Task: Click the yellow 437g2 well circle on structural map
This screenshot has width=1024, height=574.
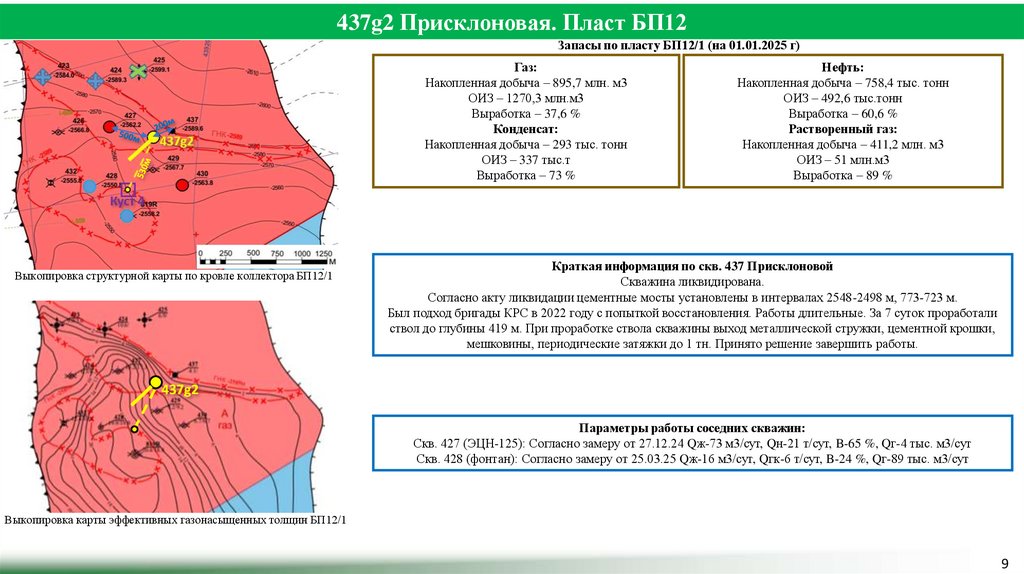Action: tap(153, 136)
